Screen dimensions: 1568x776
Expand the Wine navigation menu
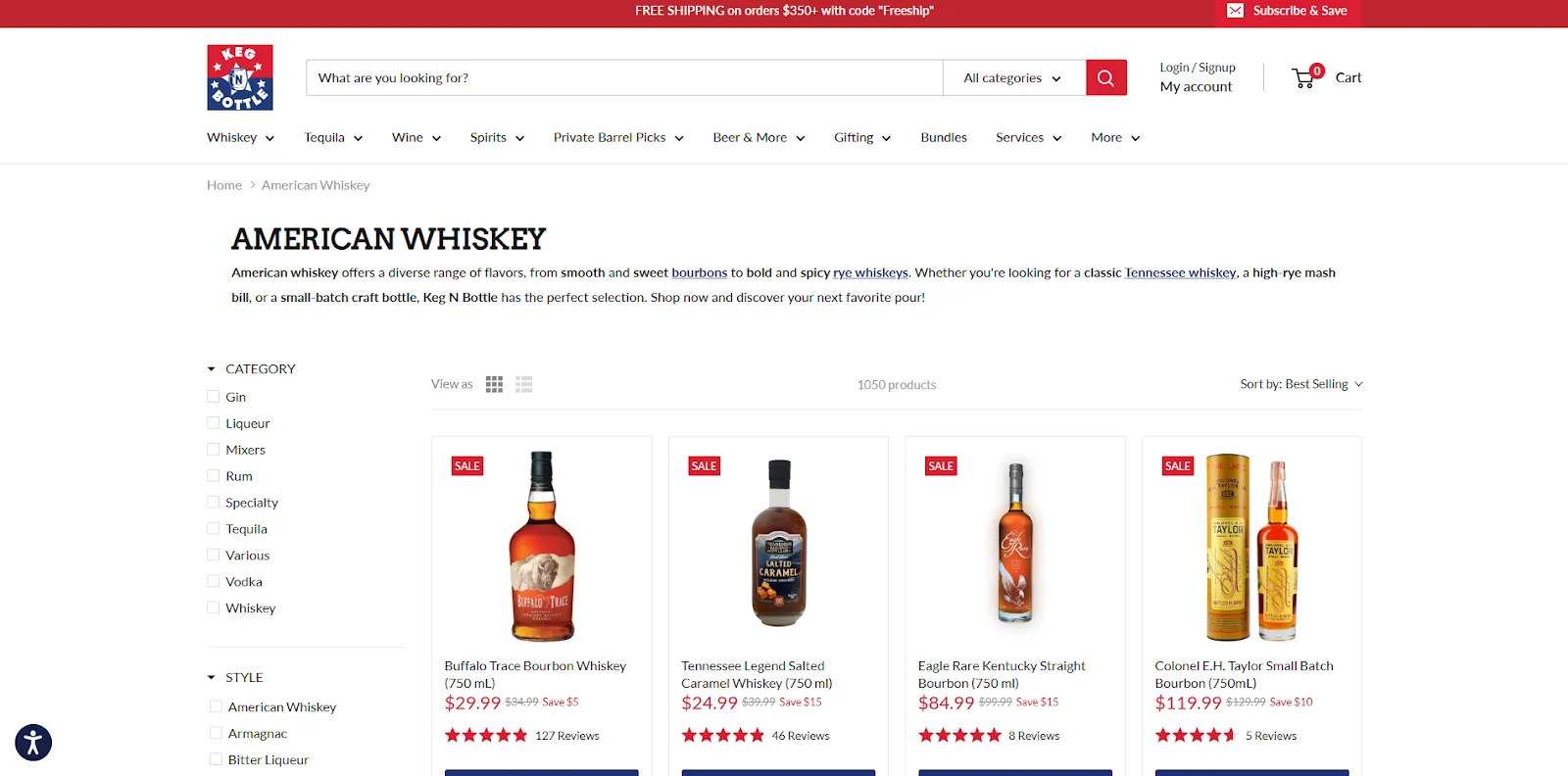(x=416, y=138)
